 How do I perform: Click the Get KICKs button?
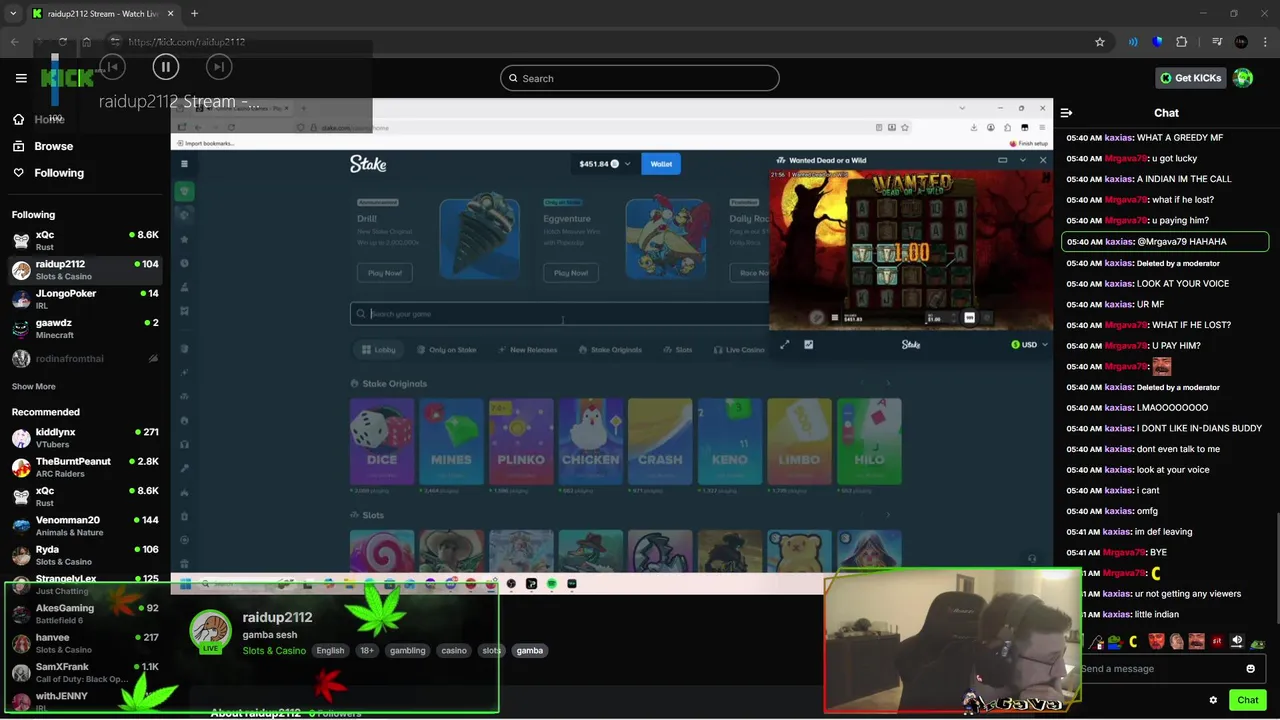tap(1190, 78)
